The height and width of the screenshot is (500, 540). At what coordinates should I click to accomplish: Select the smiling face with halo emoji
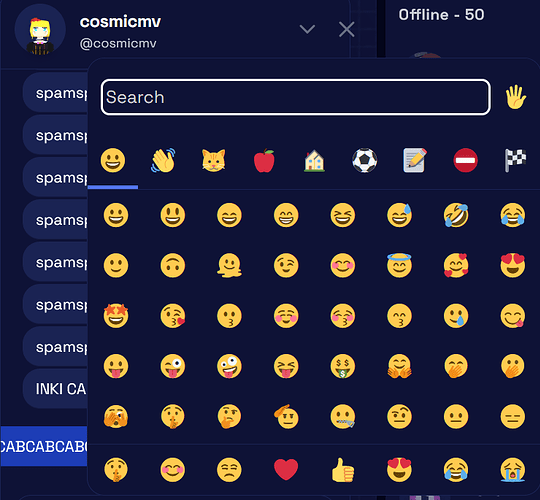[399, 265]
